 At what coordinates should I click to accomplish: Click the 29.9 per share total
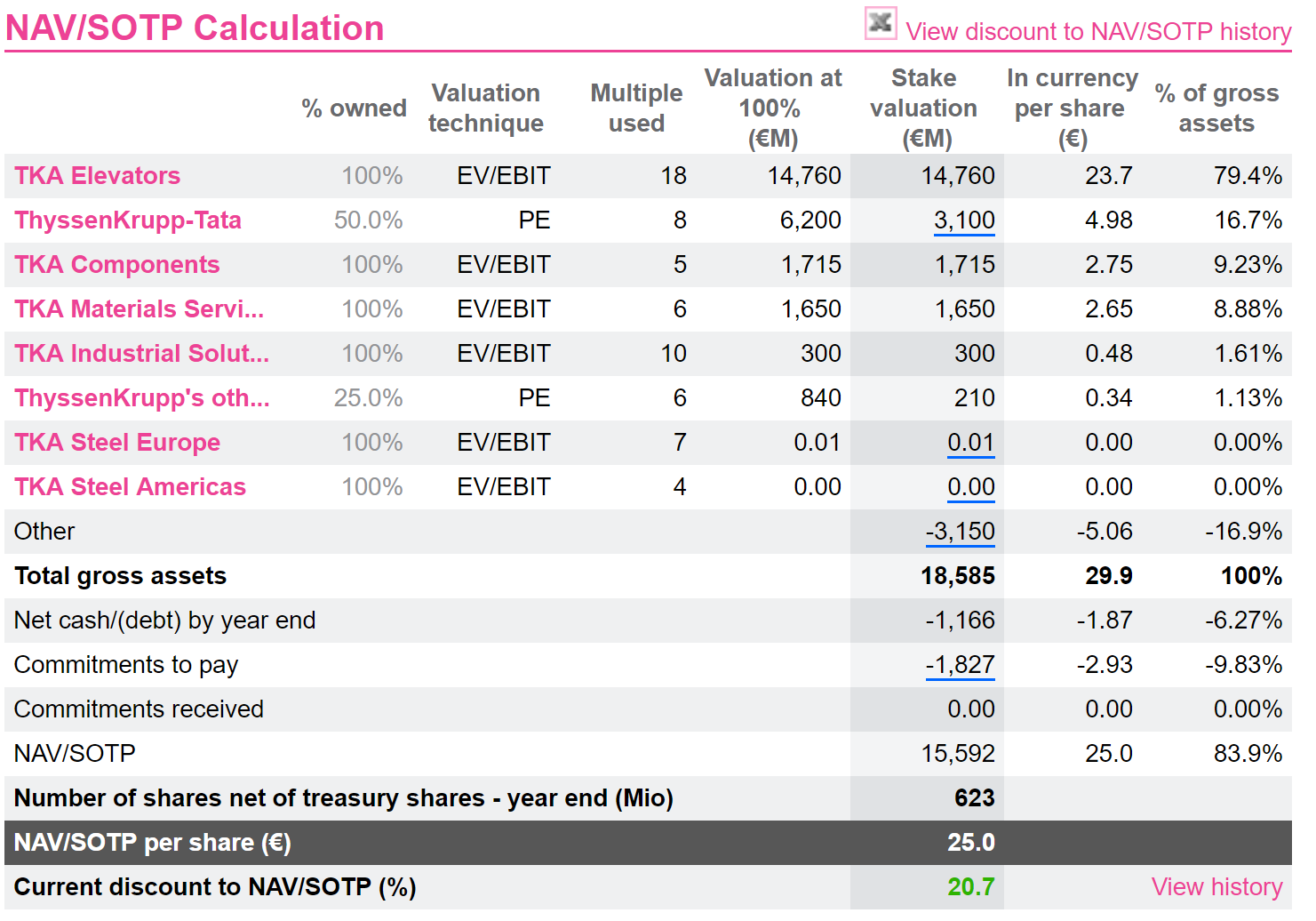pos(1109,576)
